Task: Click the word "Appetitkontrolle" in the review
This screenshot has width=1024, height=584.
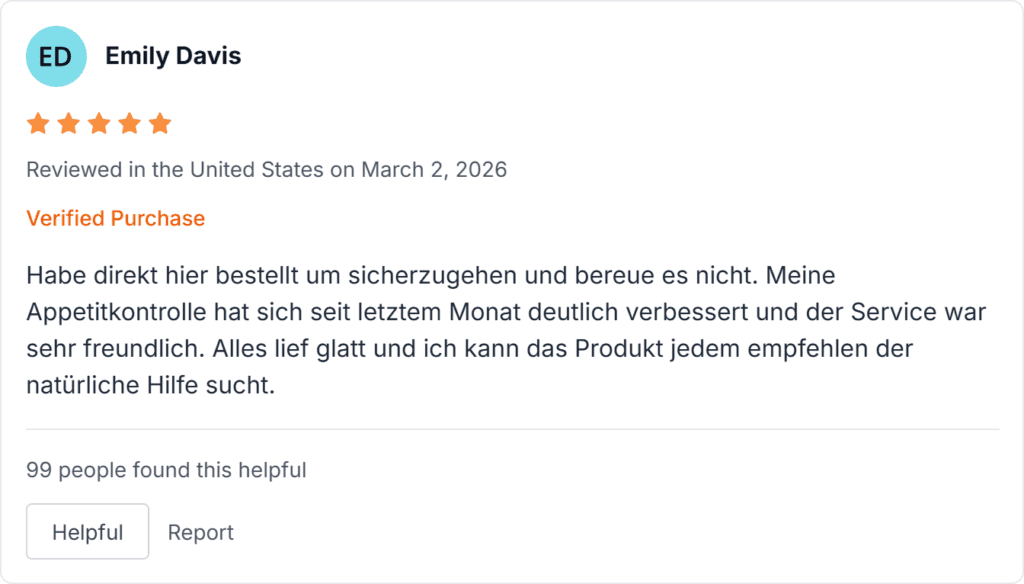Action: point(117,311)
